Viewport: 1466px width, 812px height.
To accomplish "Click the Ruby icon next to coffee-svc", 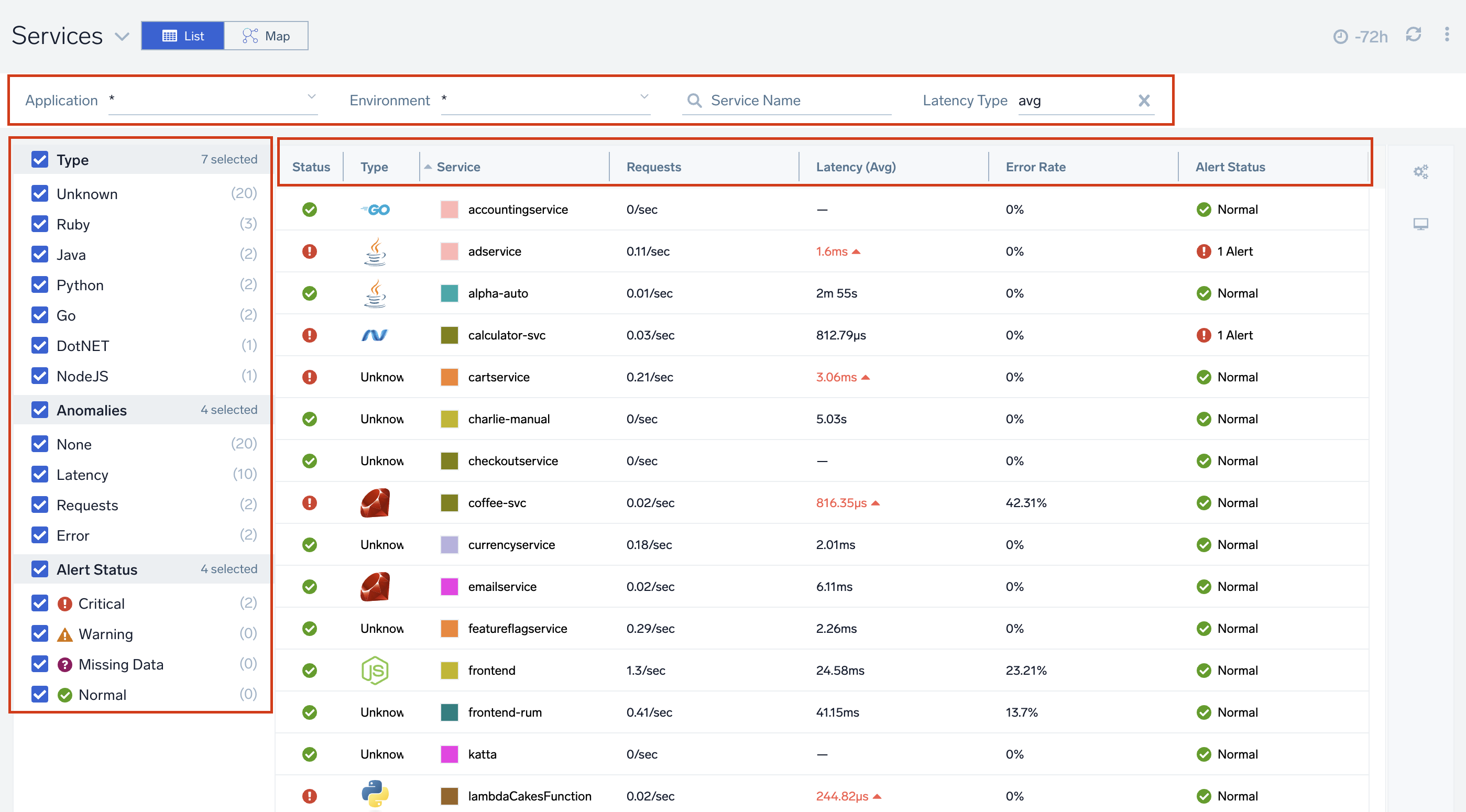I will tap(374, 502).
